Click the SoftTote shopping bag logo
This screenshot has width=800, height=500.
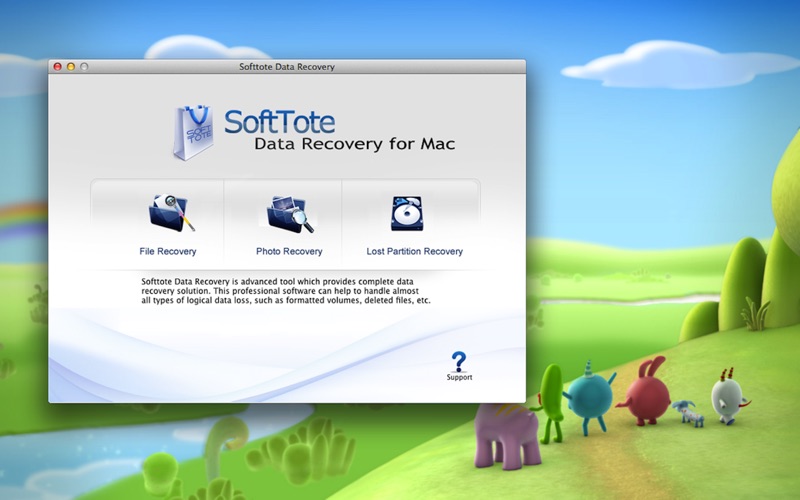click(192, 132)
